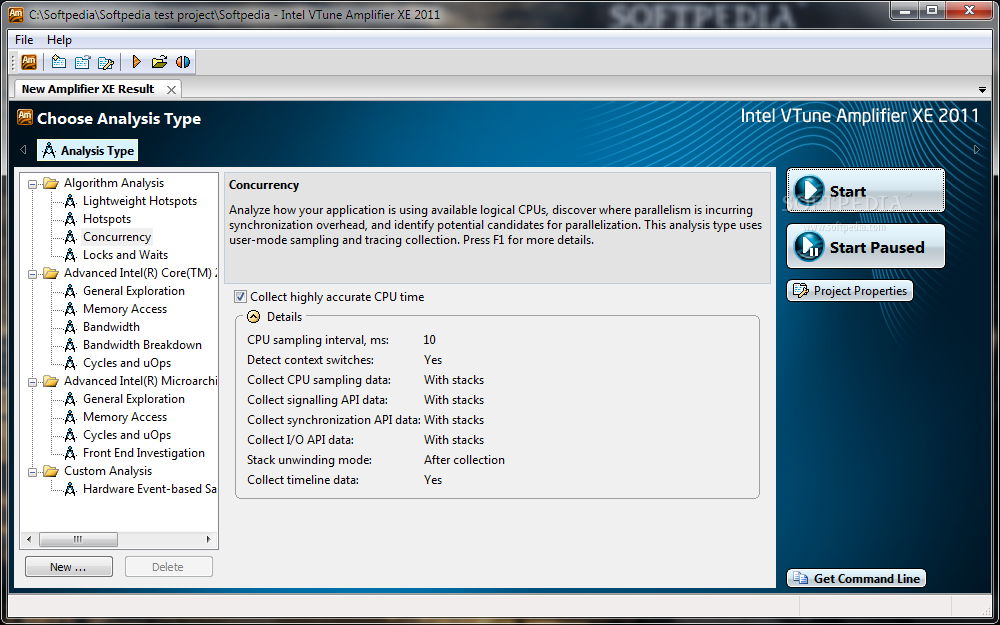Select Locks and Waits analysis
Image resolution: width=1000 pixels, height=625 pixels.
click(x=125, y=254)
